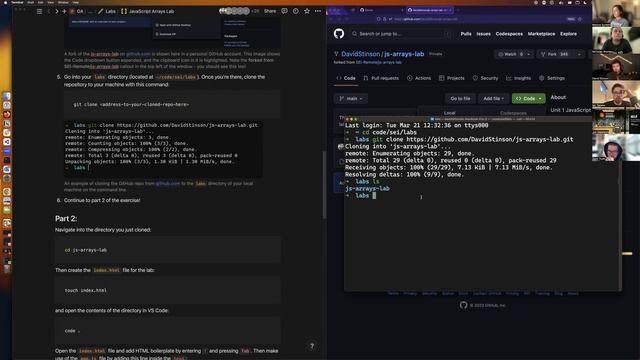
Task: Click the About heading on GitHub repo
Action: (x=558, y=97)
